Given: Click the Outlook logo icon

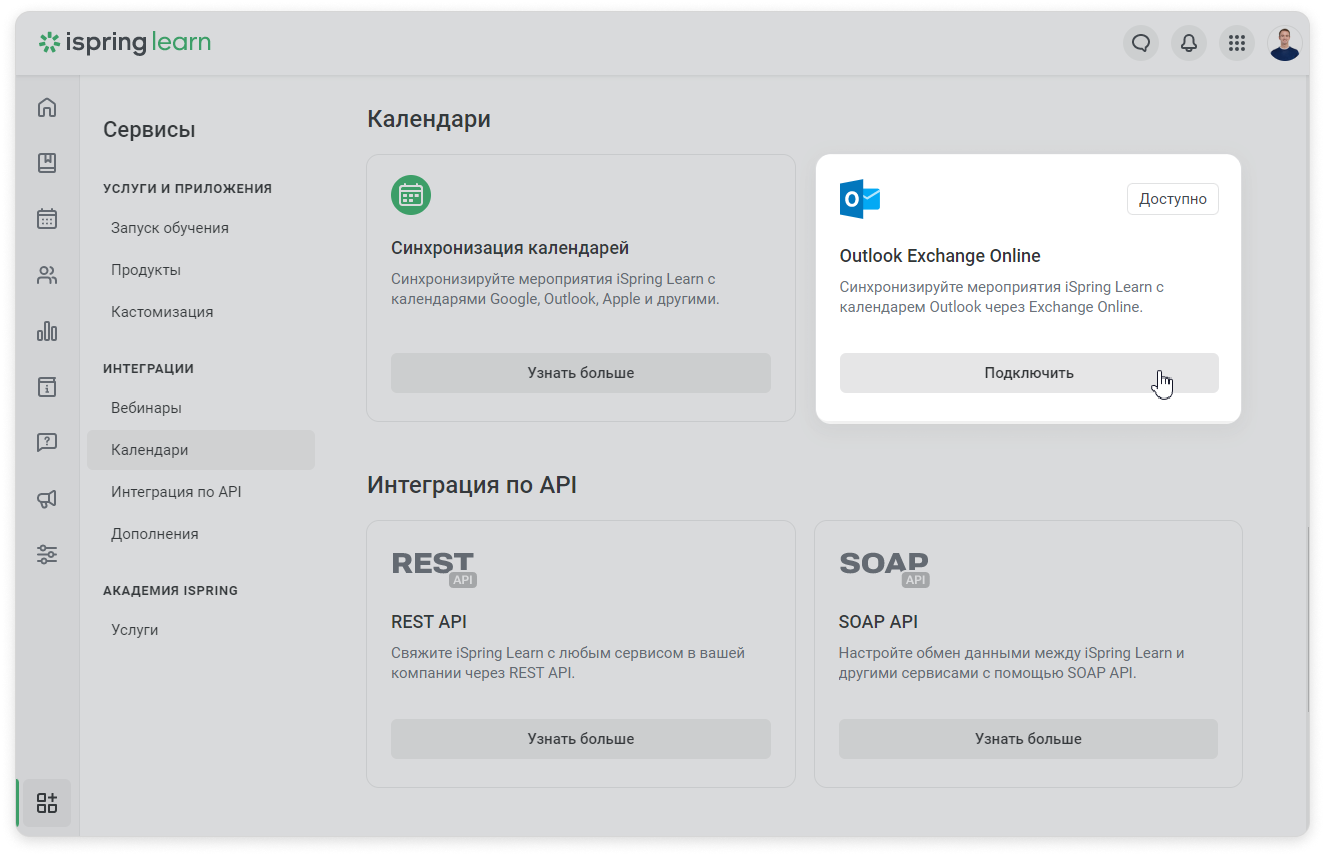Looking at the screenshot, I should [860, 200].
